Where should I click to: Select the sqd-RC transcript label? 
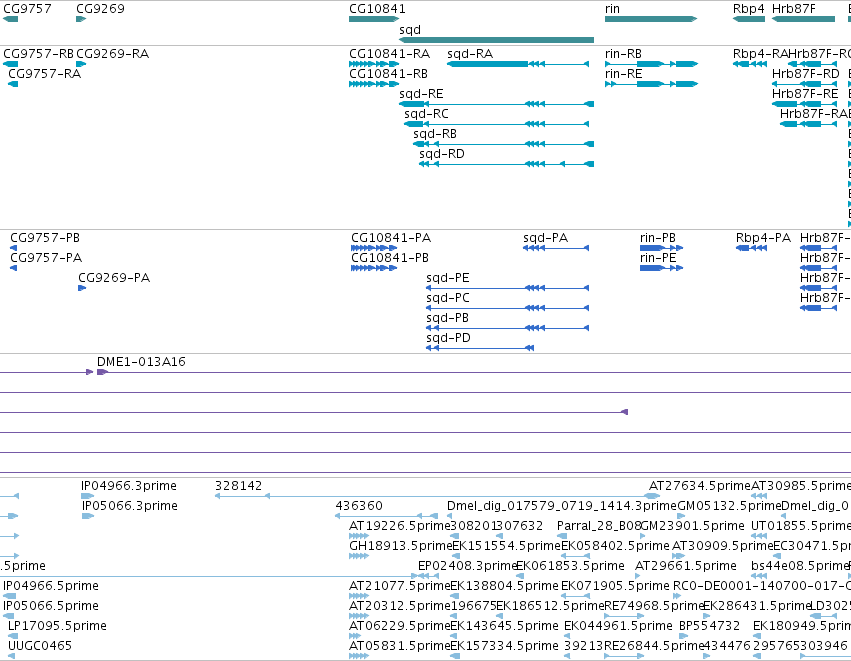pyautogui.click(x=426, y=114)
